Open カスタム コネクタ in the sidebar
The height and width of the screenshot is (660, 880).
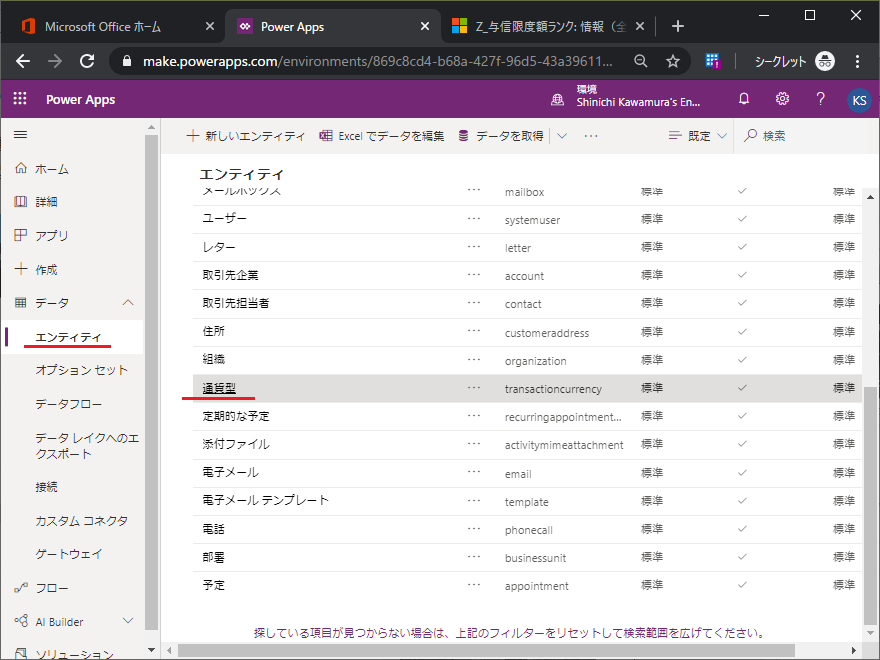[x=81, y=521]
